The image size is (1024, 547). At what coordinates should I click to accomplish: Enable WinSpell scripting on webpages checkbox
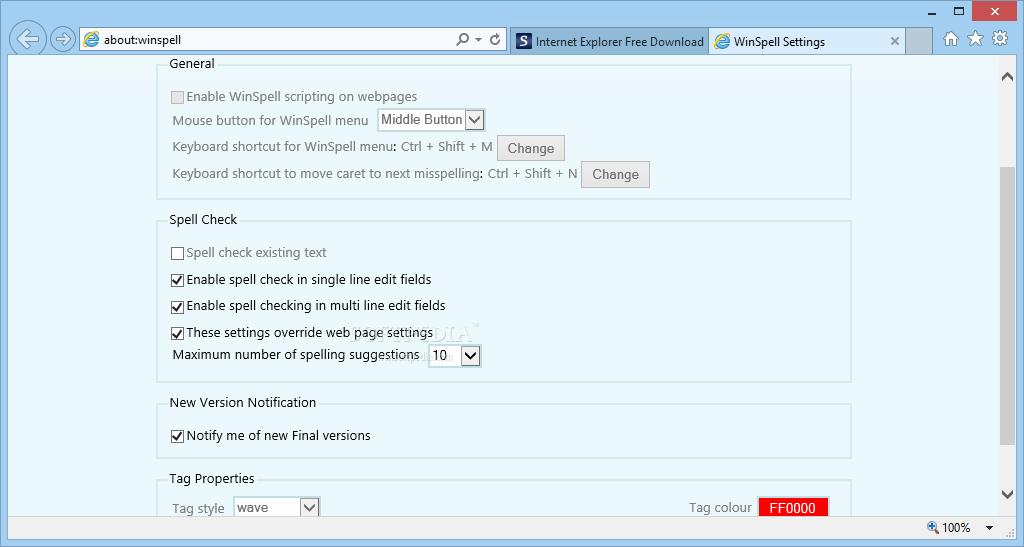[x=177, y=98]
